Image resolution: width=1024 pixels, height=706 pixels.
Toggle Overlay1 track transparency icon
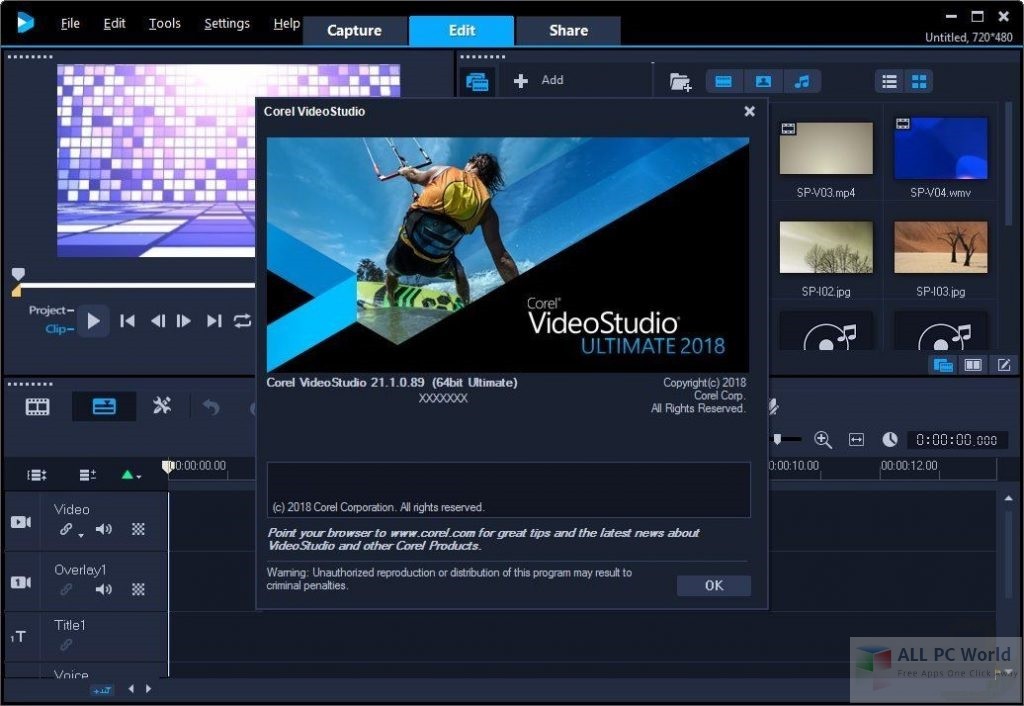138,589
